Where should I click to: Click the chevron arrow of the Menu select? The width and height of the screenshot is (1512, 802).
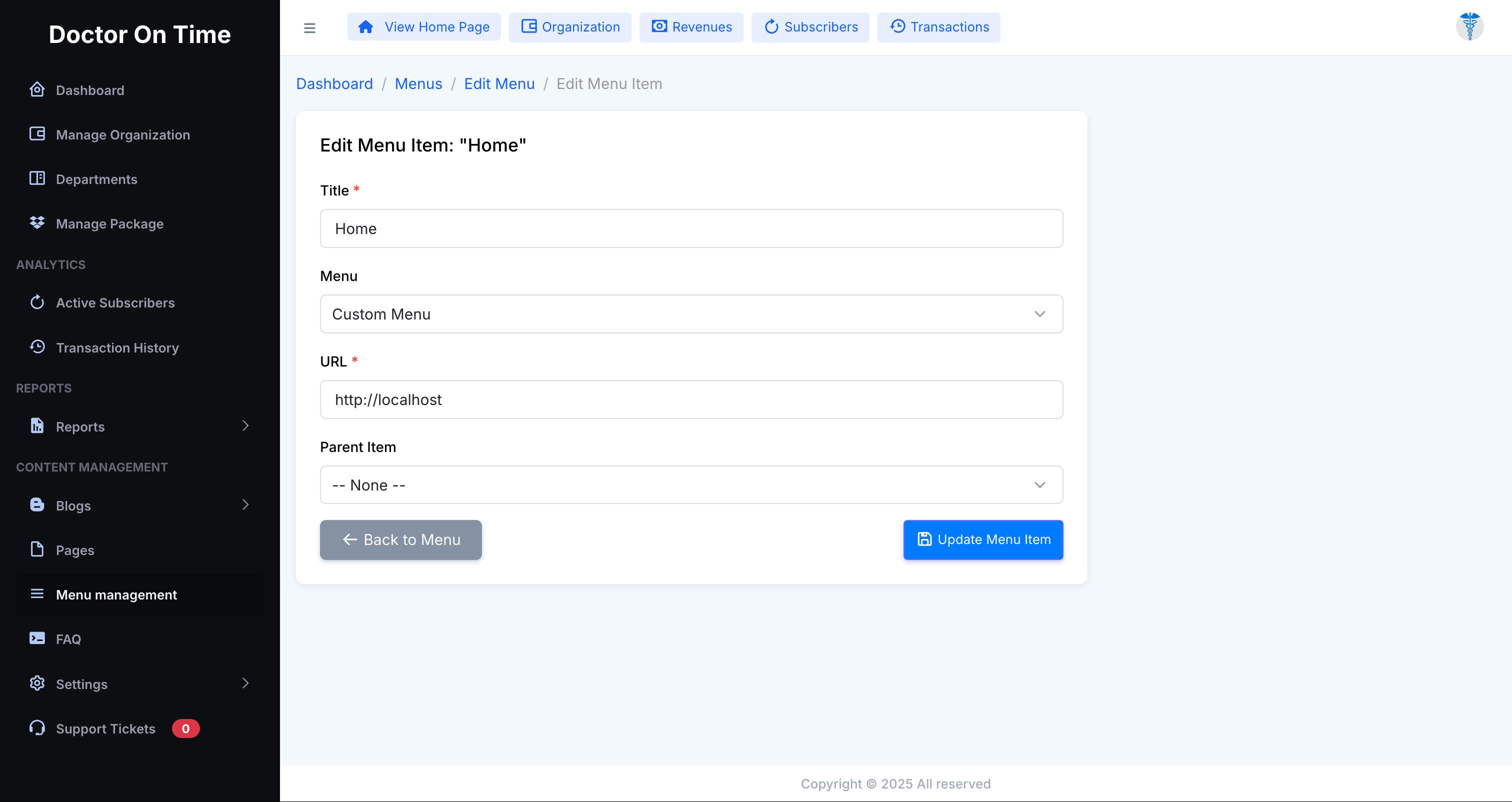[x=1039, y=314]
